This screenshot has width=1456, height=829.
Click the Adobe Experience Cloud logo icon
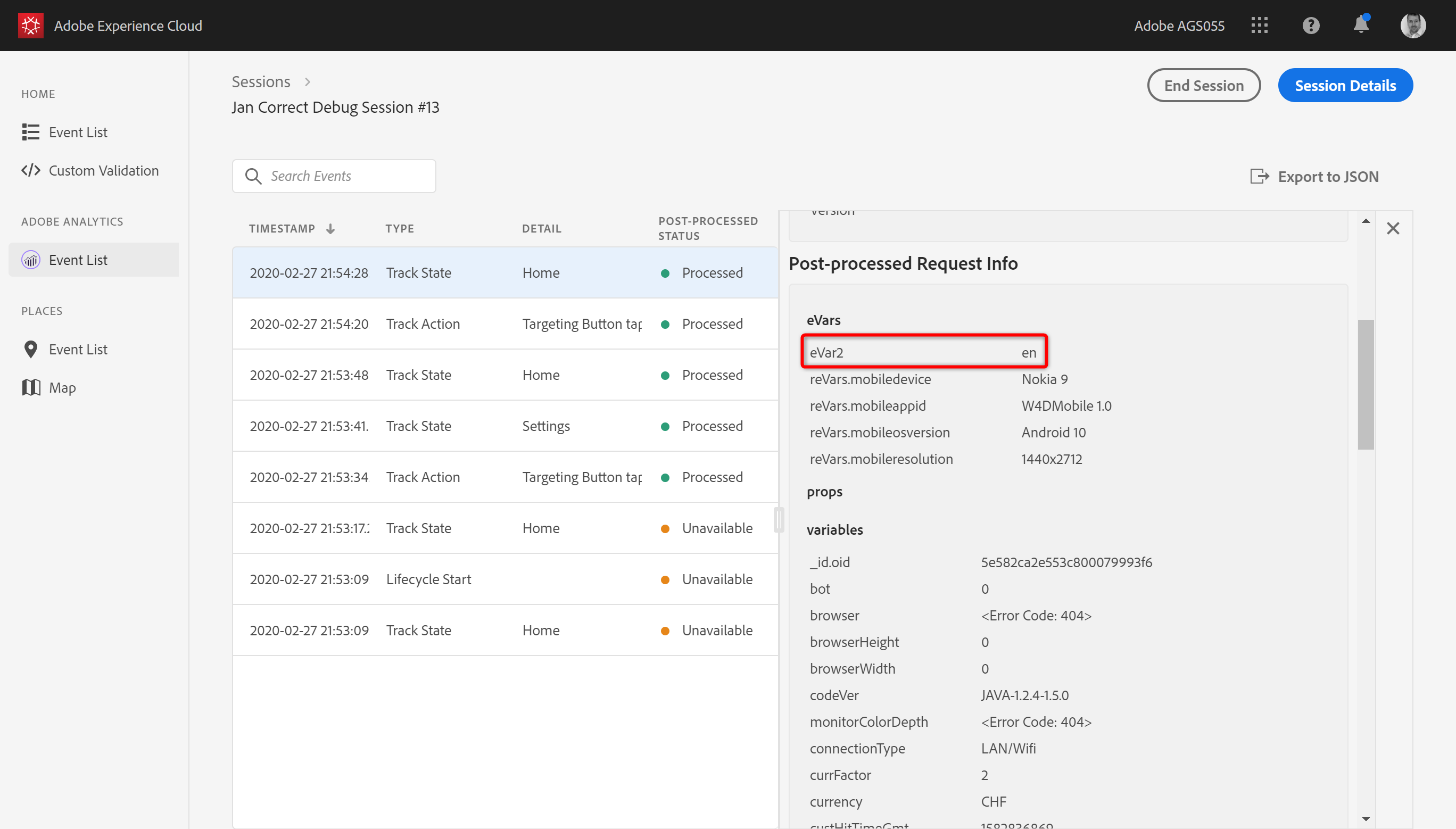pyautogui.click(x=30, y=25)
